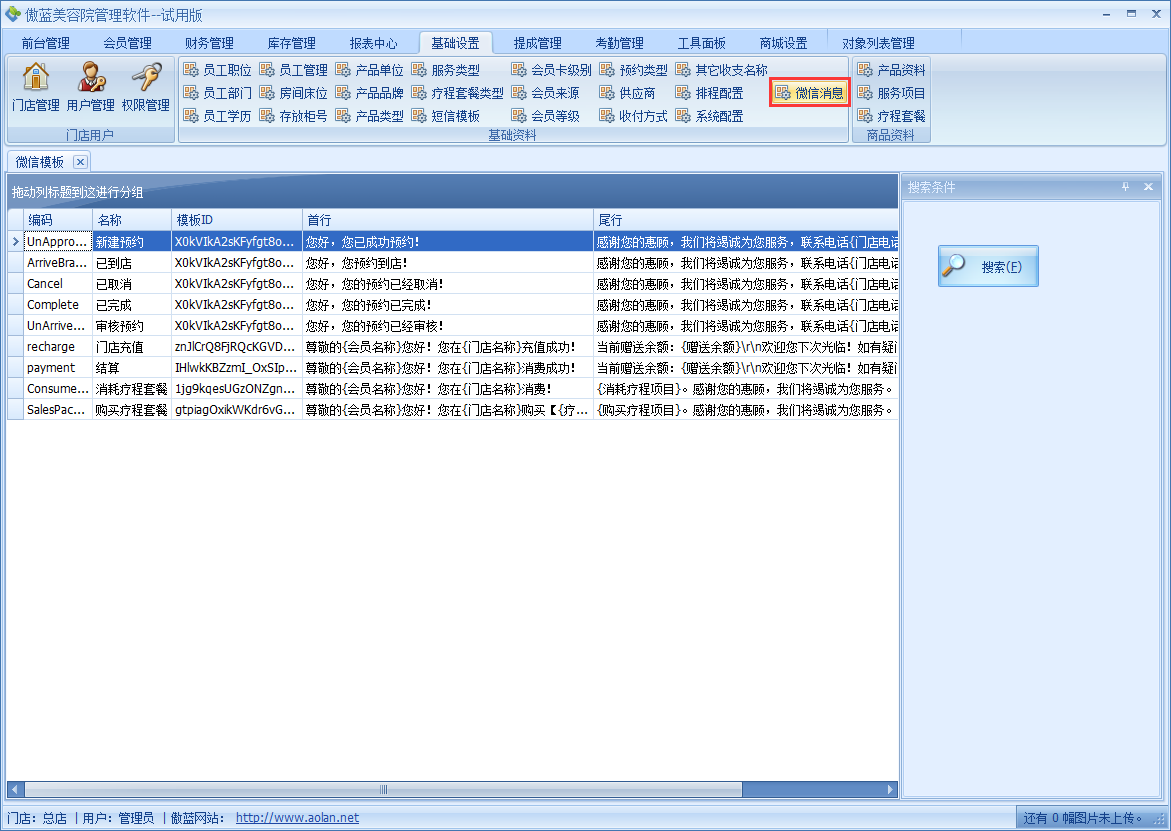This screenshot has height=831, width=1171.
Task: Open the 报表中心 ribbon tab
Action: (373, 43)
